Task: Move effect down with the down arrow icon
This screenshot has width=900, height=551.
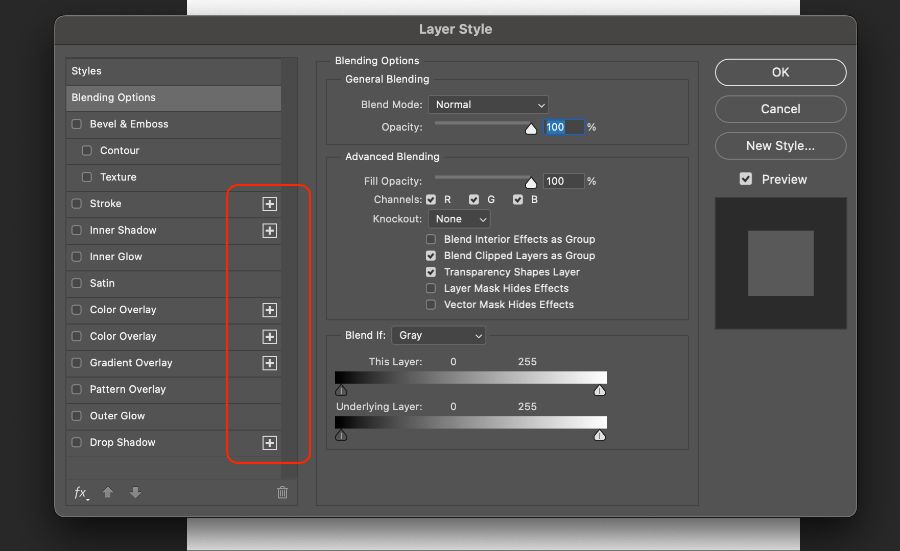Action: [x=135, y=492]
